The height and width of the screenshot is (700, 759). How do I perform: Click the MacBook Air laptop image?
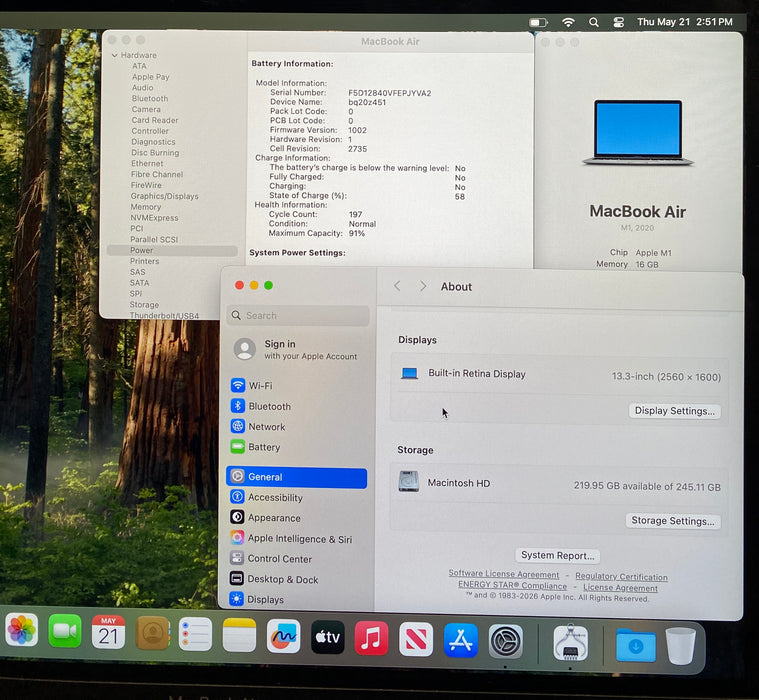click(x=638, y=133)
